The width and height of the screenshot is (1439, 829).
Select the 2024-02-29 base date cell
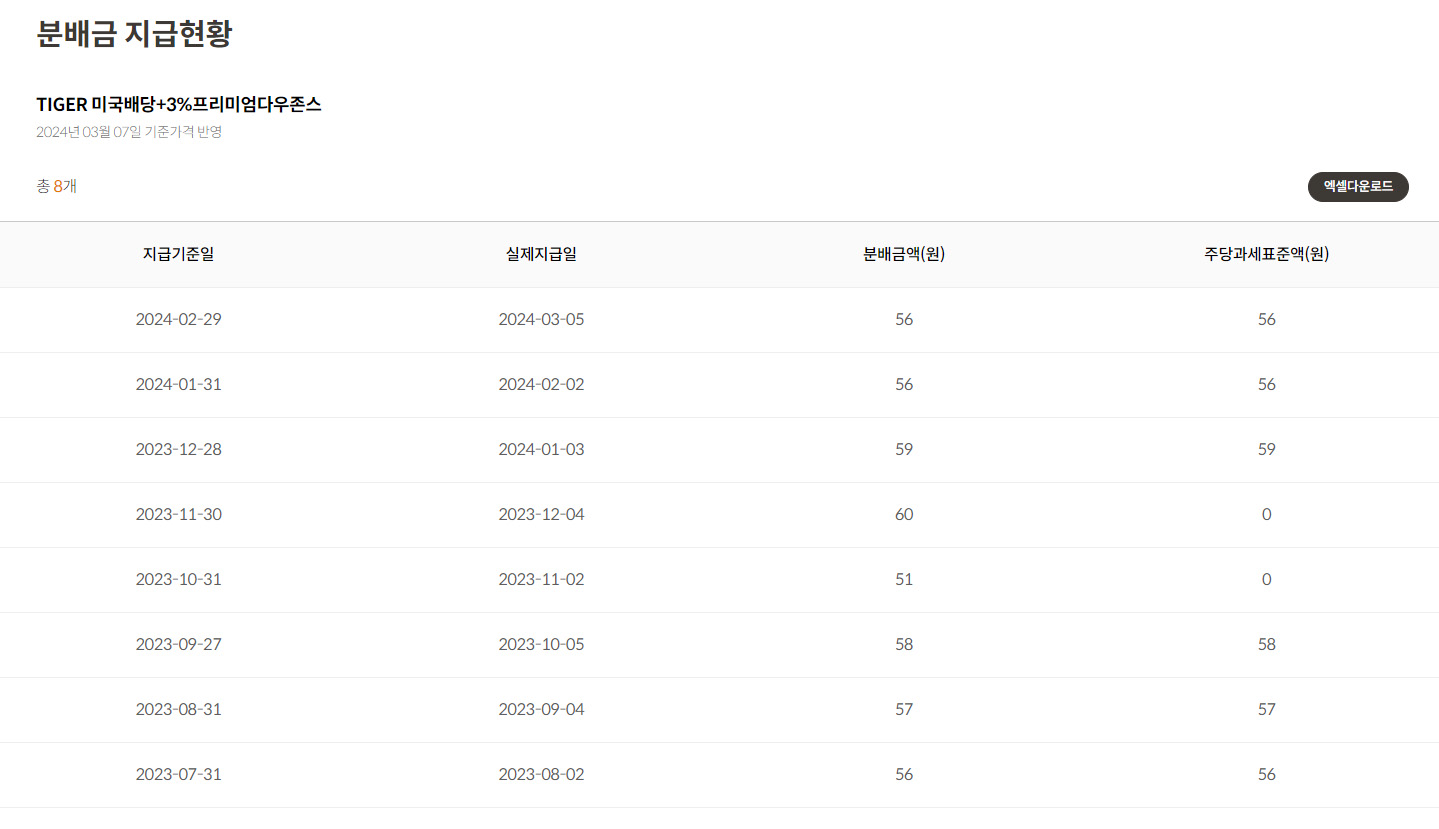pyautogui.click(x=178, y=320)
